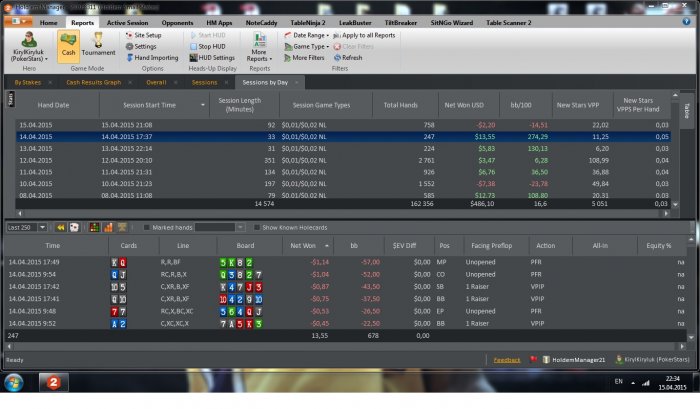Switch to Active Session tab
The width and height of the screenshot is (700, 409).
click(127, 22)
